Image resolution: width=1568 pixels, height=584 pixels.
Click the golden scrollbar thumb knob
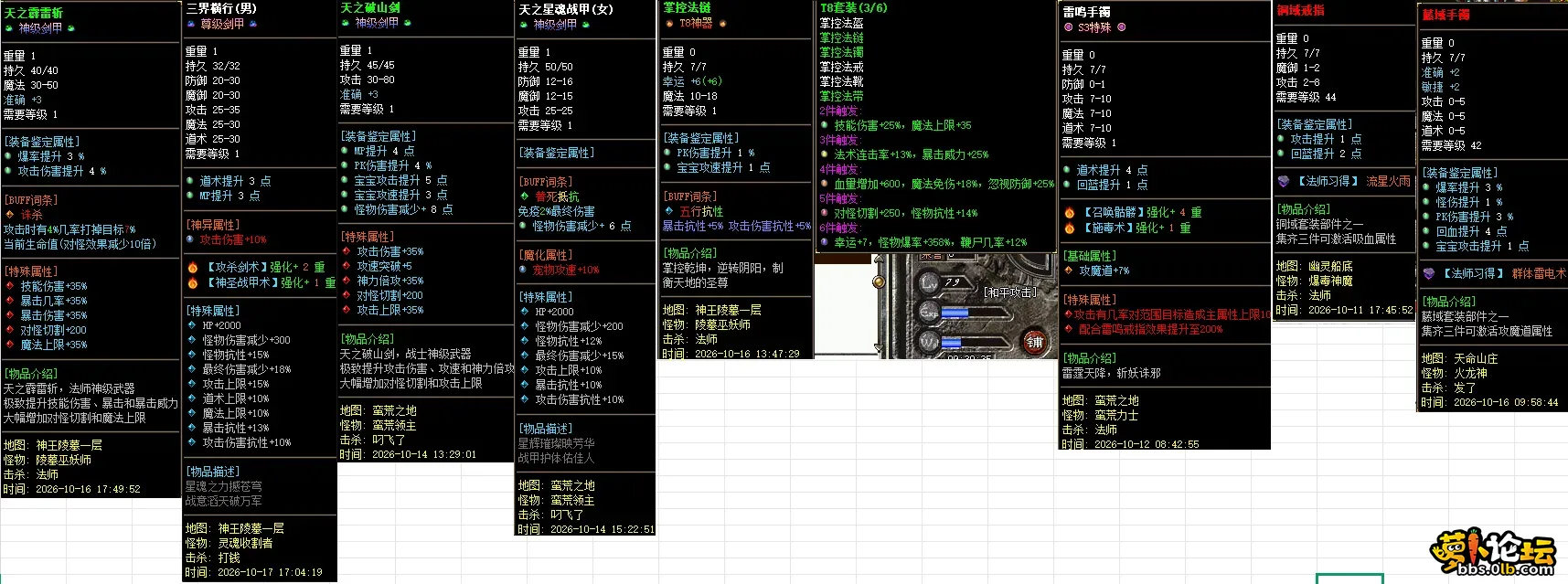(x=880, y=281)
